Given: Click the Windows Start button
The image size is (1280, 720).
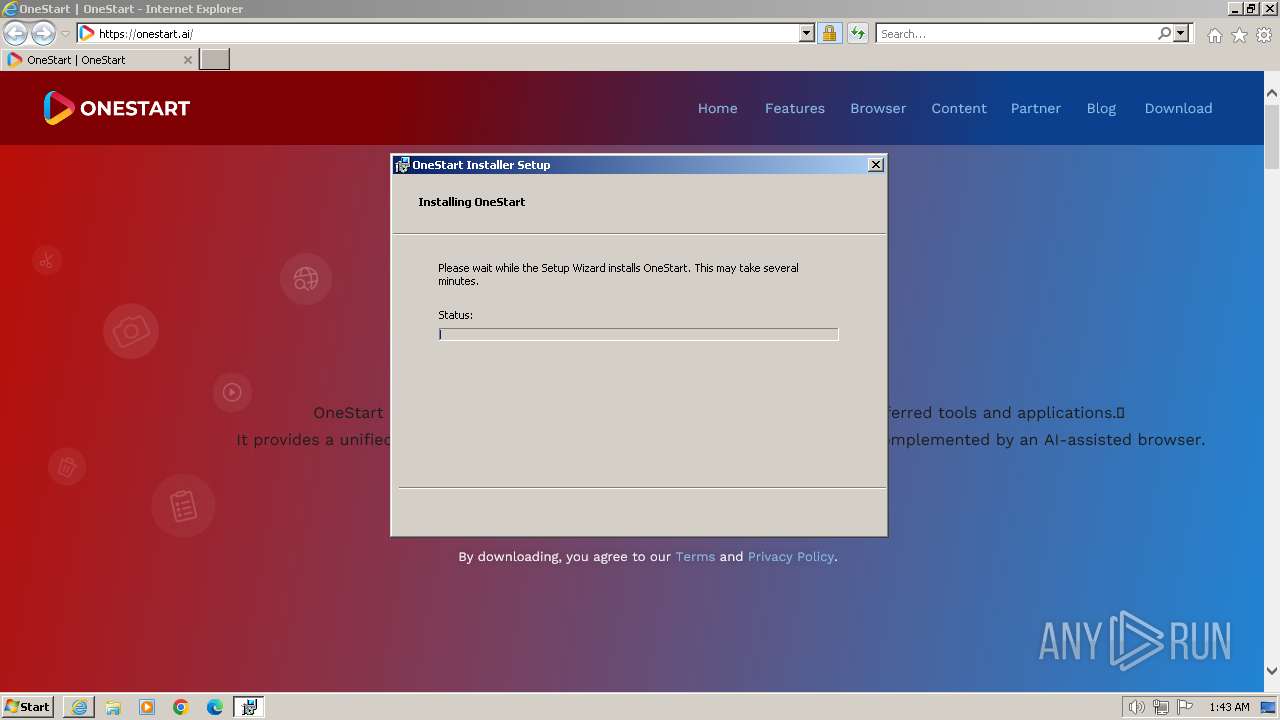Looking at the screenshot, I should [27, 707].
